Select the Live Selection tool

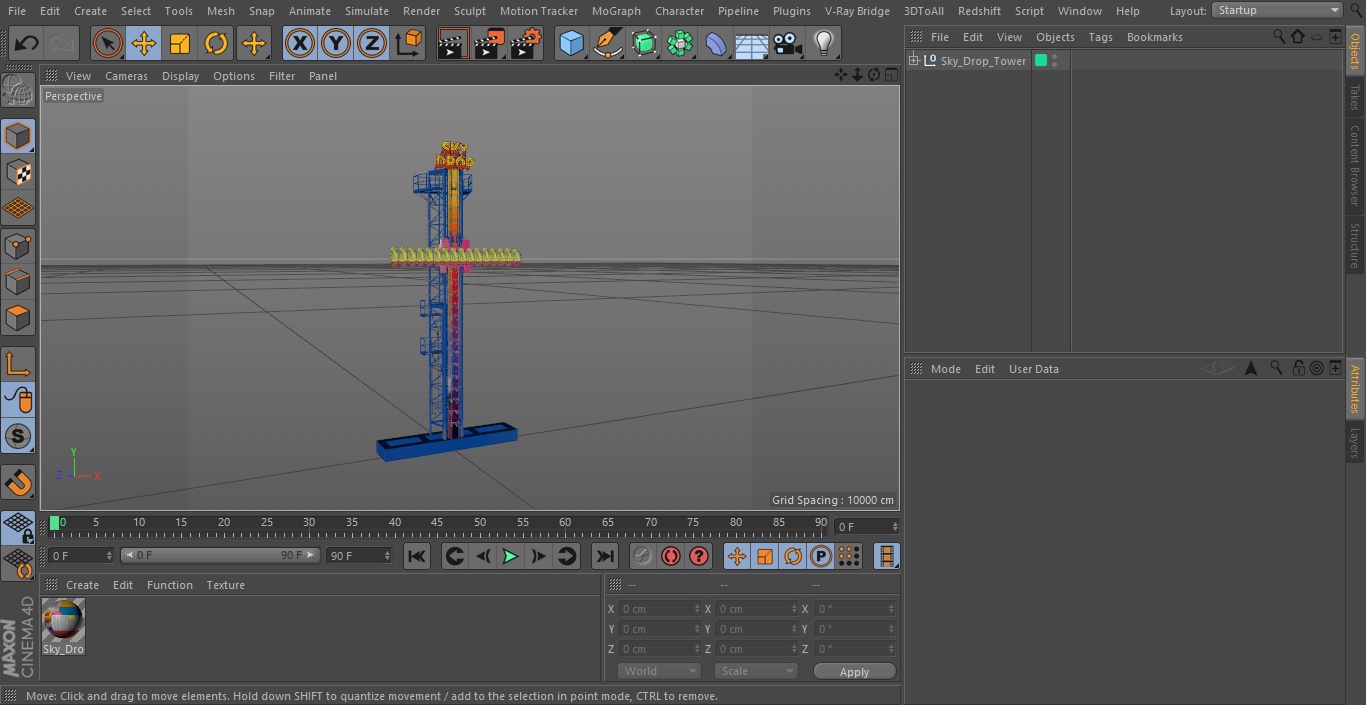coord(107,43)
